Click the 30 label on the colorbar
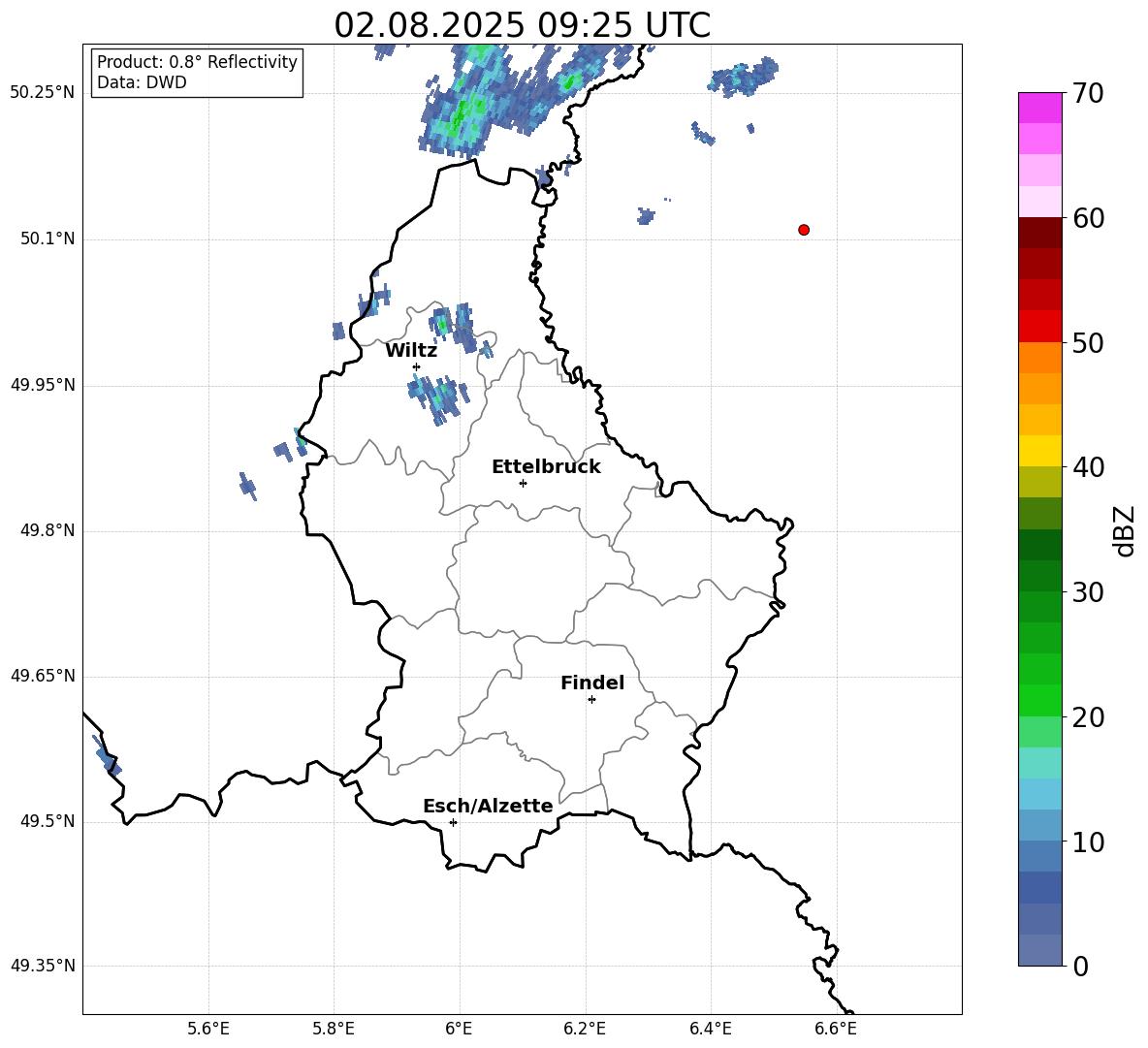Screen dimensions: 1148x1048 point(1088,591)
